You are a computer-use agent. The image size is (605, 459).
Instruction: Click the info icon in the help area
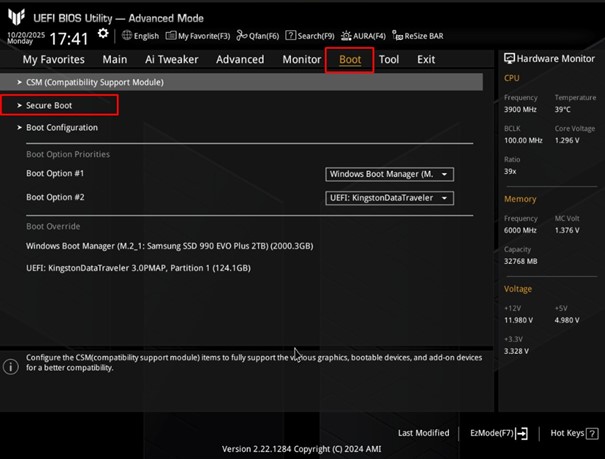click(11, 367)
